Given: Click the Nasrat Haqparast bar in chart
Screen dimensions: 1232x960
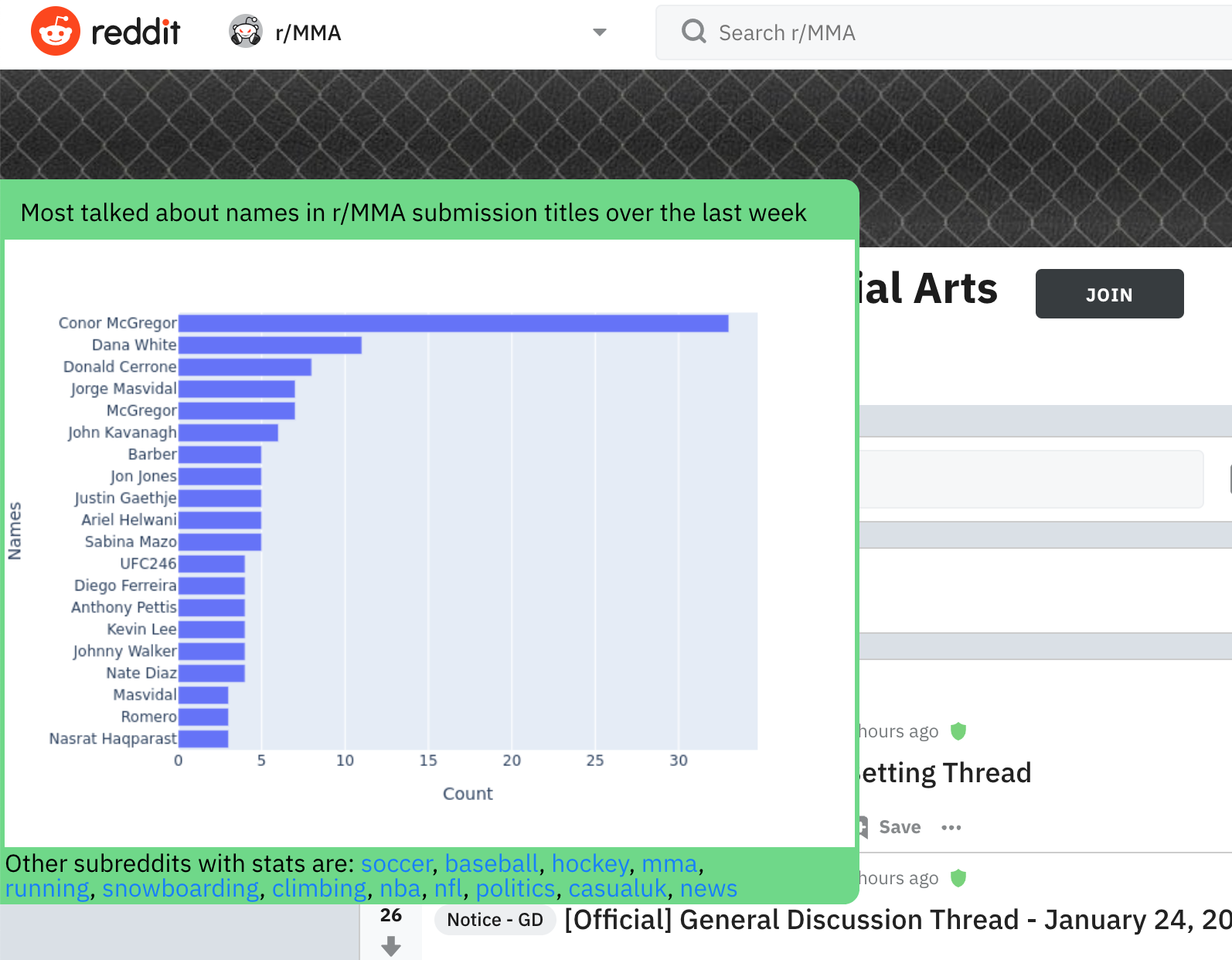Looking at the screenshot, I should click(x=203, y=739).
